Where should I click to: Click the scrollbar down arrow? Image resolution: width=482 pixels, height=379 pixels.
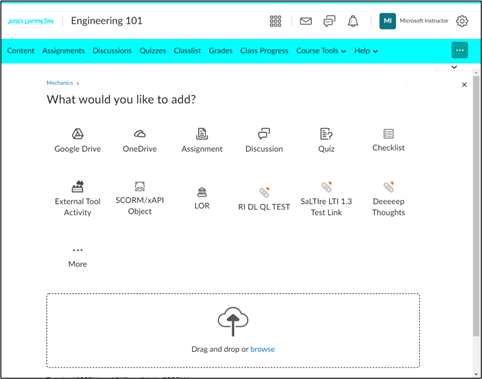(476, 375)
